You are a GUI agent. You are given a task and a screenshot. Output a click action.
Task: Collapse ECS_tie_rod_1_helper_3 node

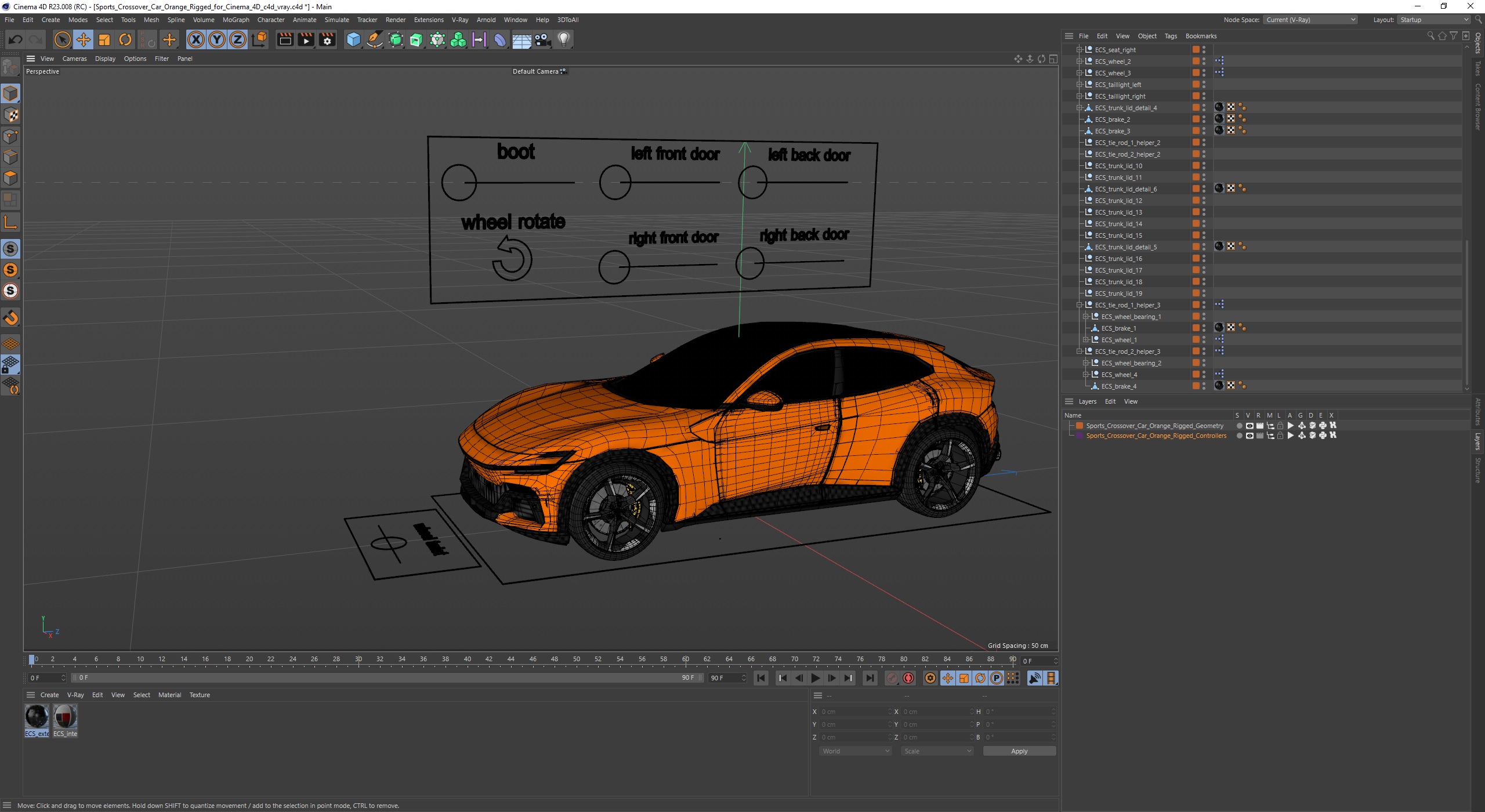(1080, 305)
